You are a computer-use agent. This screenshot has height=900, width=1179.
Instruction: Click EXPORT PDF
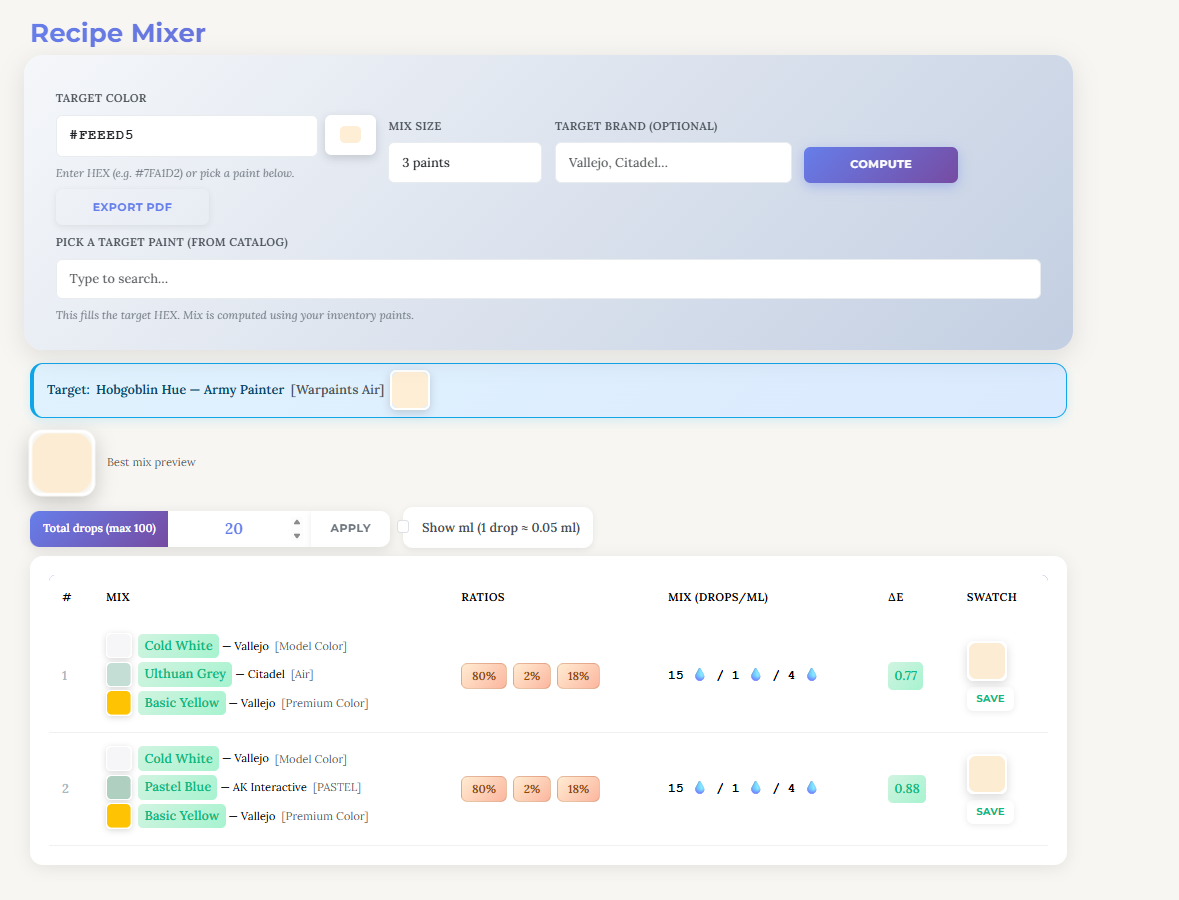click(x=132, y=207)
